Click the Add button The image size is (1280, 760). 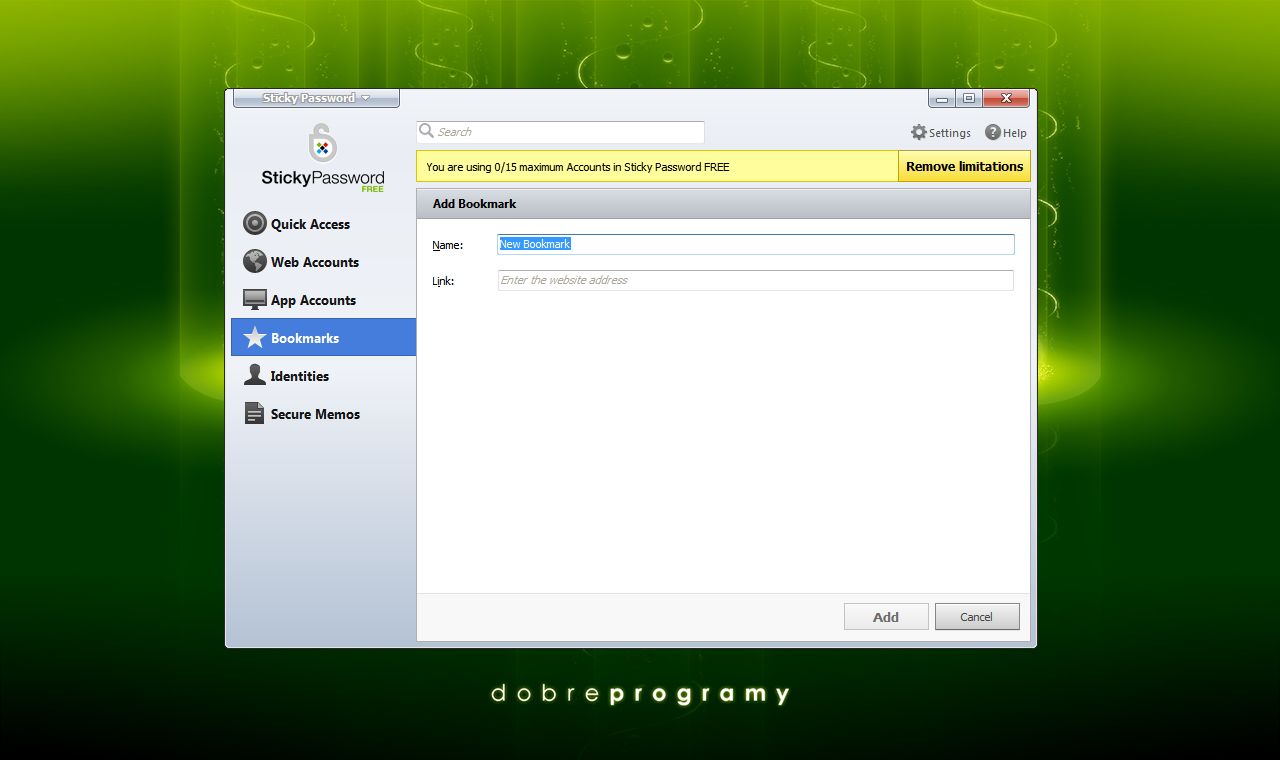tap(886, 617)
